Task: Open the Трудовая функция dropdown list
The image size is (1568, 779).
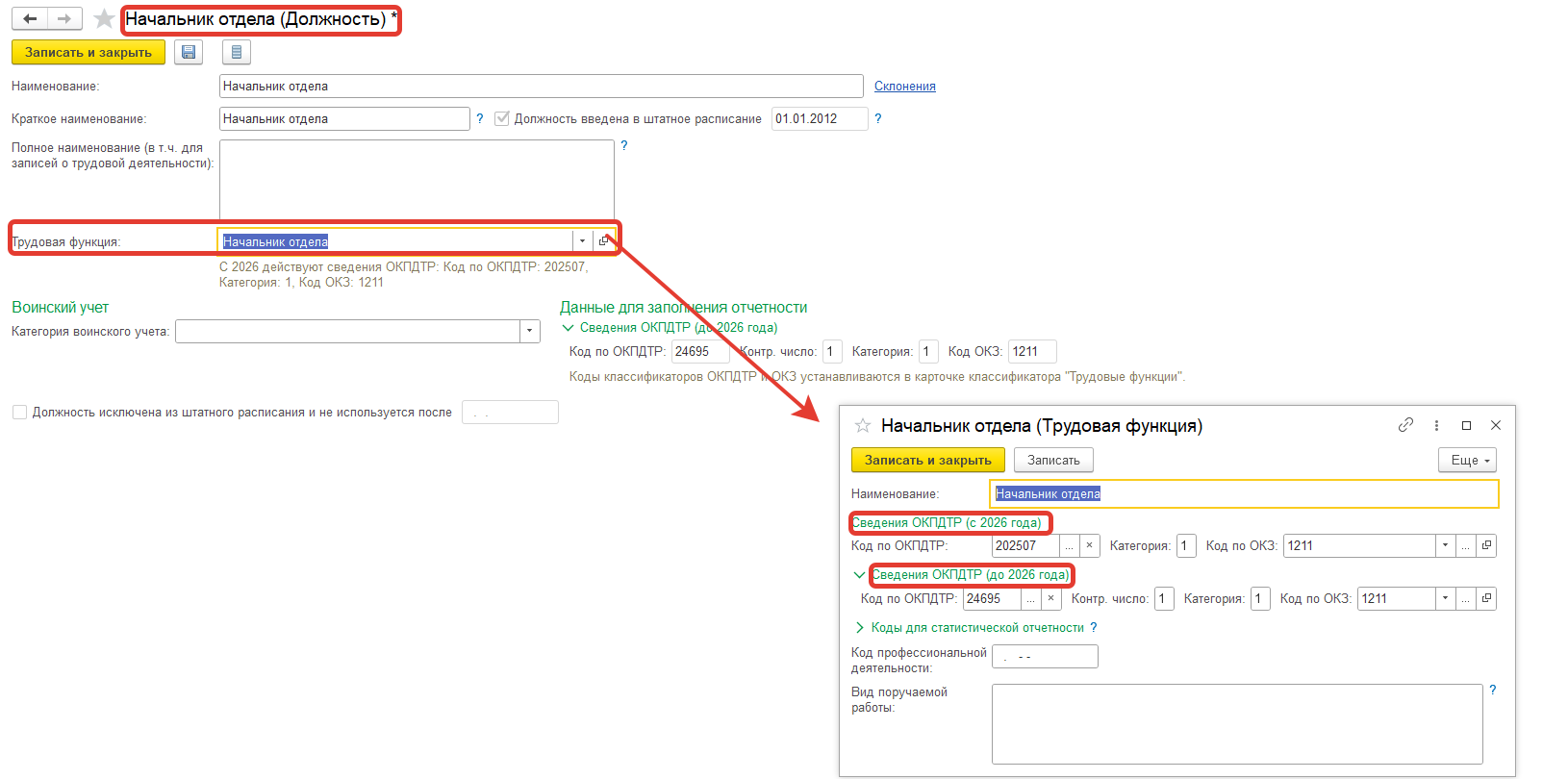Action: tap(582, 241)
